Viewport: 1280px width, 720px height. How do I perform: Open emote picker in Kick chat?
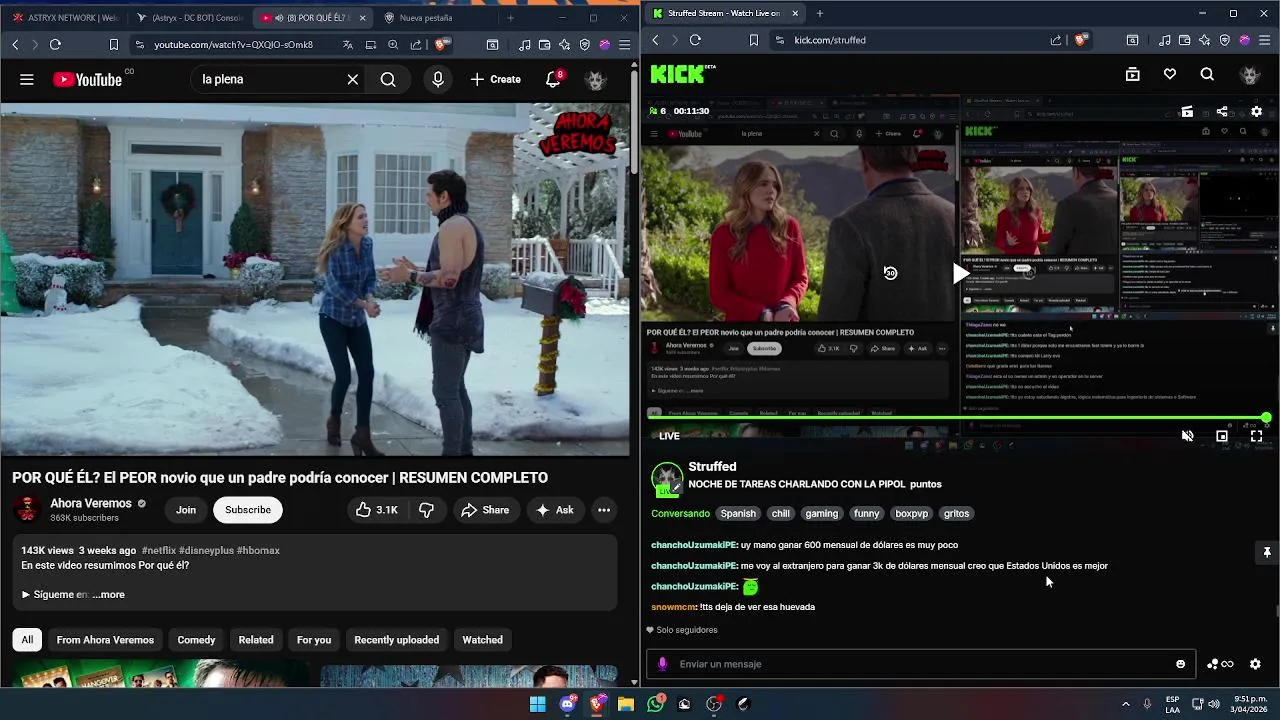[1180, 664]
